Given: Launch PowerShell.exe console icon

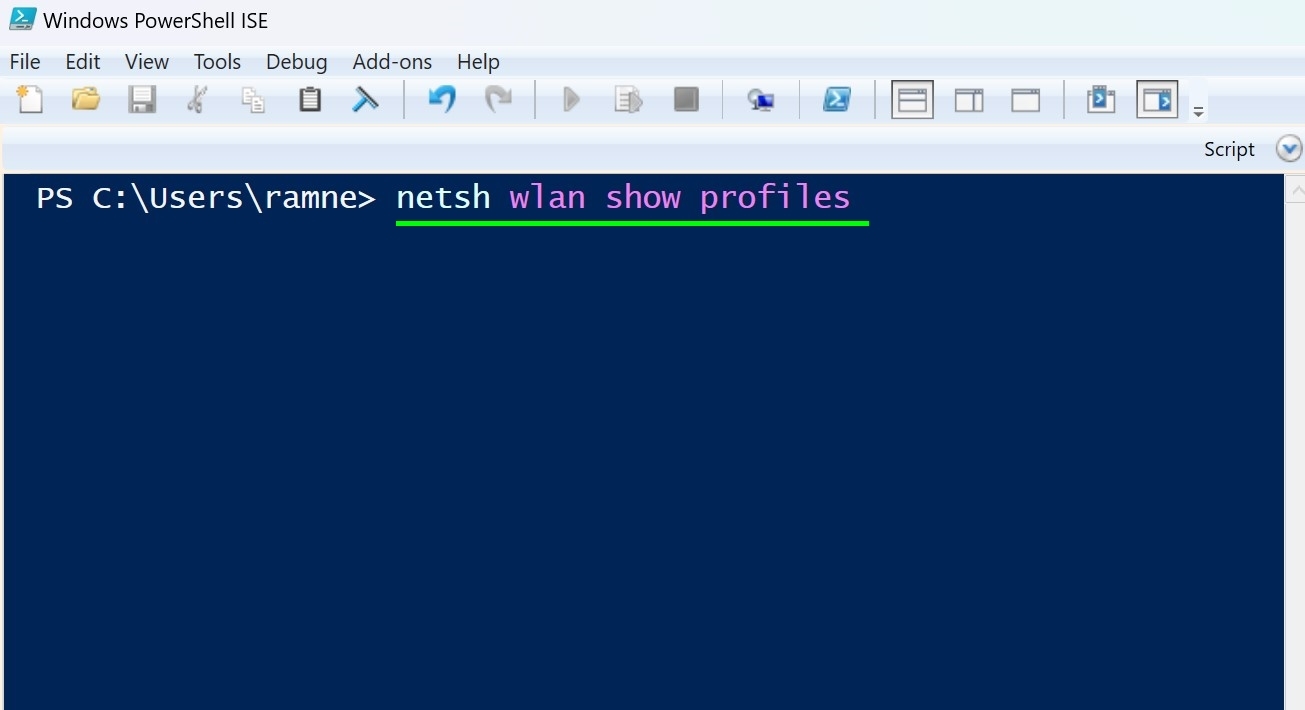Looking at the screenshot, I should [837, 99].
